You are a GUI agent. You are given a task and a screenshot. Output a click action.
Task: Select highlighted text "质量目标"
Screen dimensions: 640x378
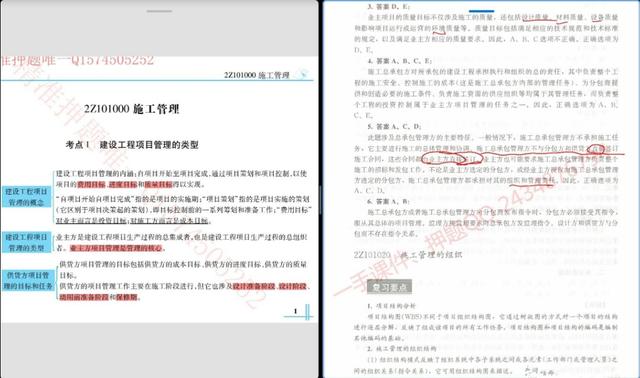click(159, 185)
